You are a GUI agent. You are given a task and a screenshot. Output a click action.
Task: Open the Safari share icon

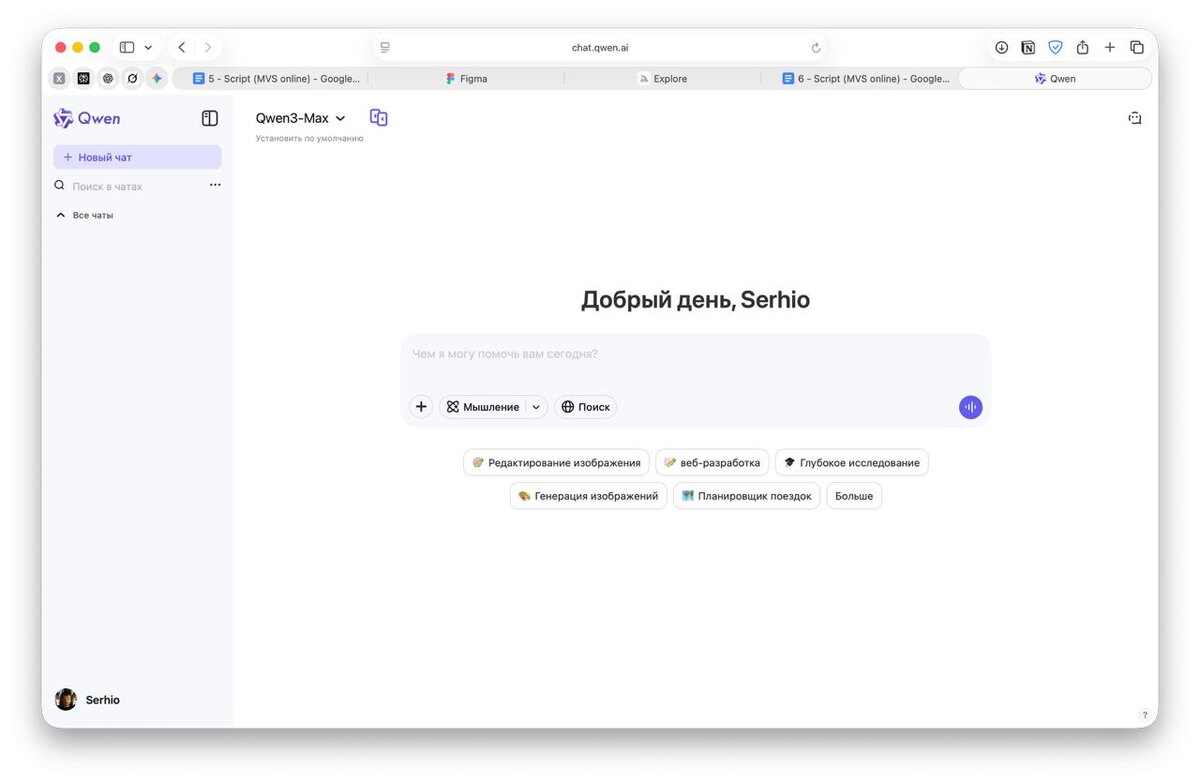(1083, 47)
